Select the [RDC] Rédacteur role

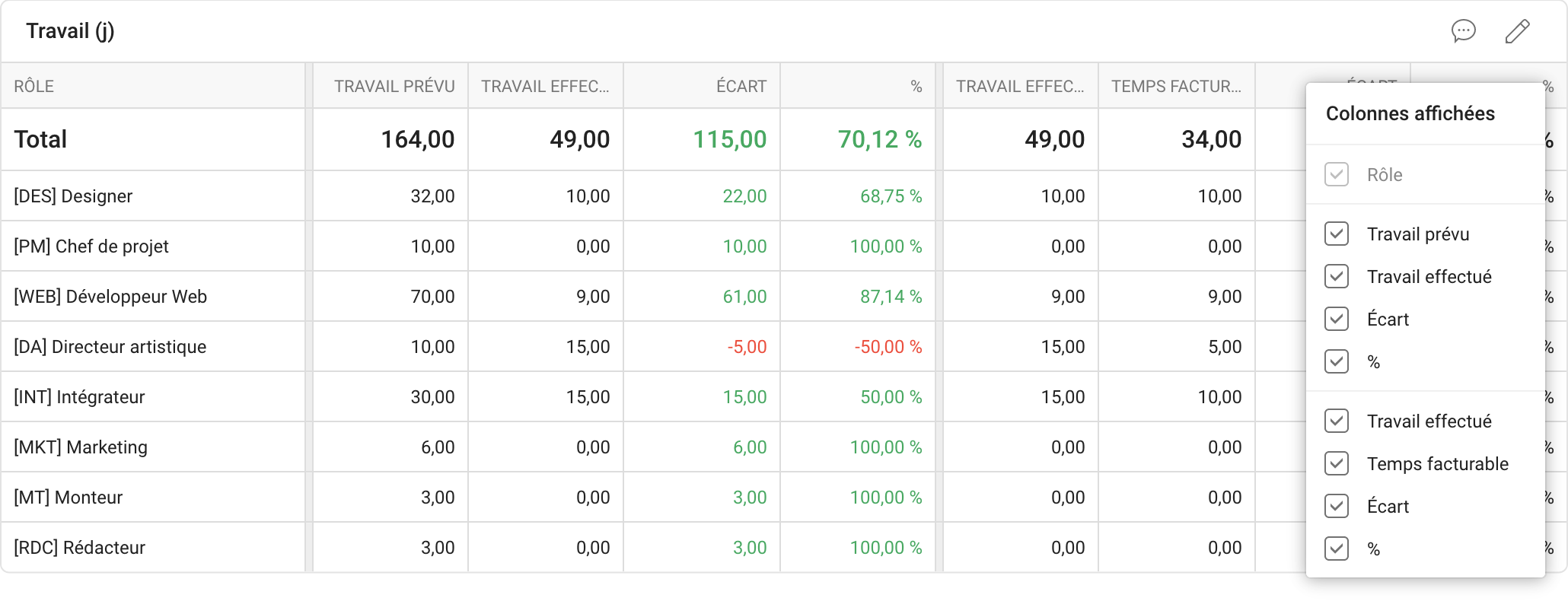click(79, 548)
